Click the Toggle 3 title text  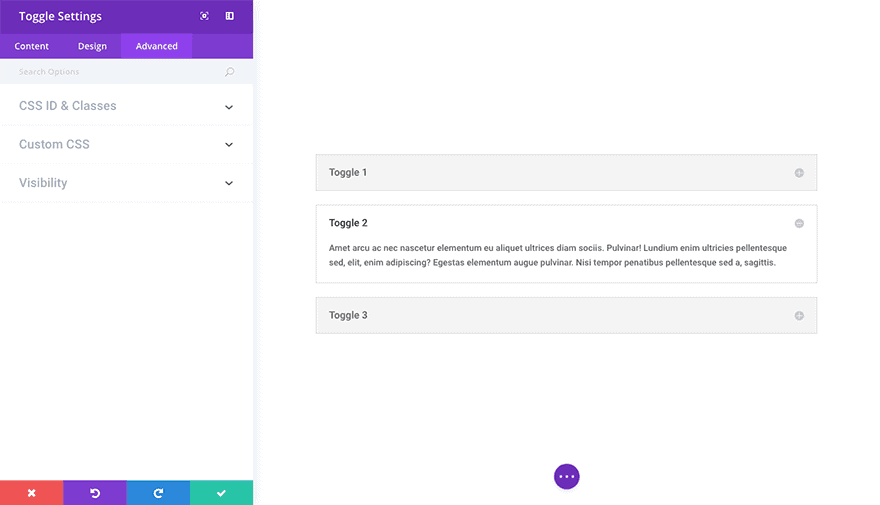(x=348, y=315)
